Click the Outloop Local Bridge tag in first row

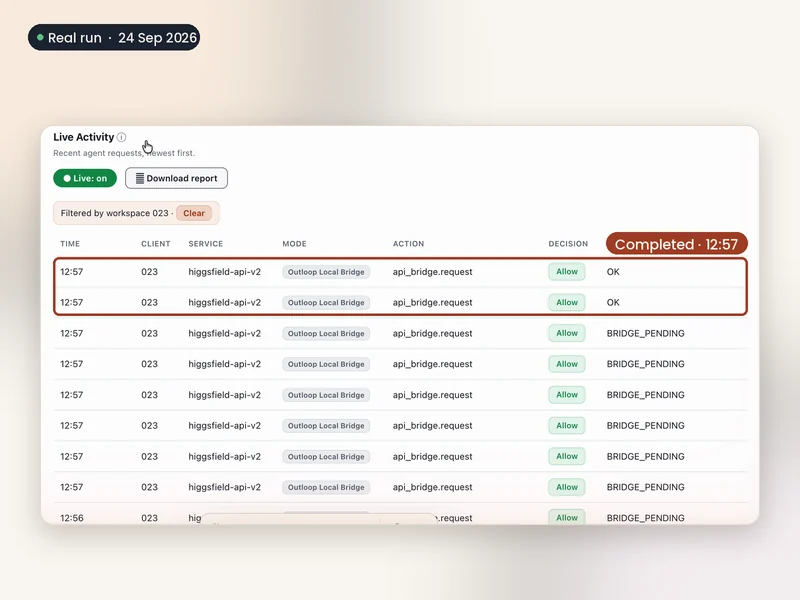pos(326,272)
